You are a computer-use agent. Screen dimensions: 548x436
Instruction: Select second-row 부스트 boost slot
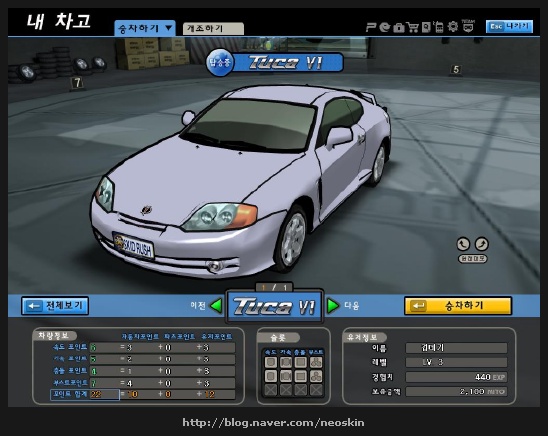click(x=316, y=376)
